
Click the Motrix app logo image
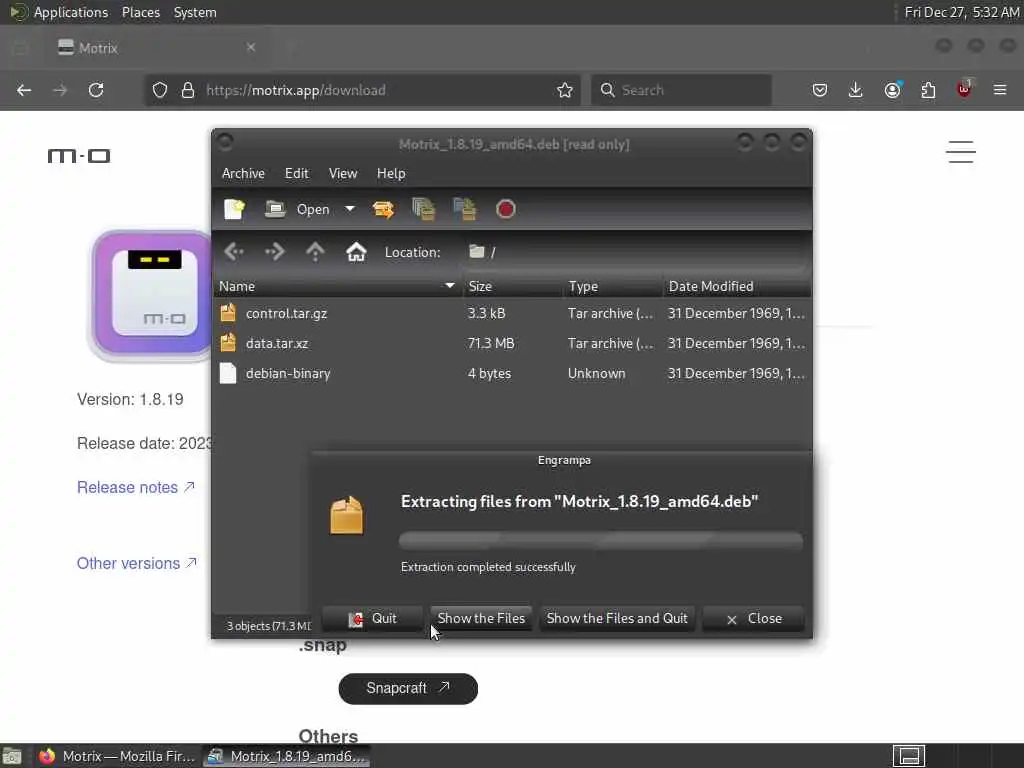click(152, 293)
